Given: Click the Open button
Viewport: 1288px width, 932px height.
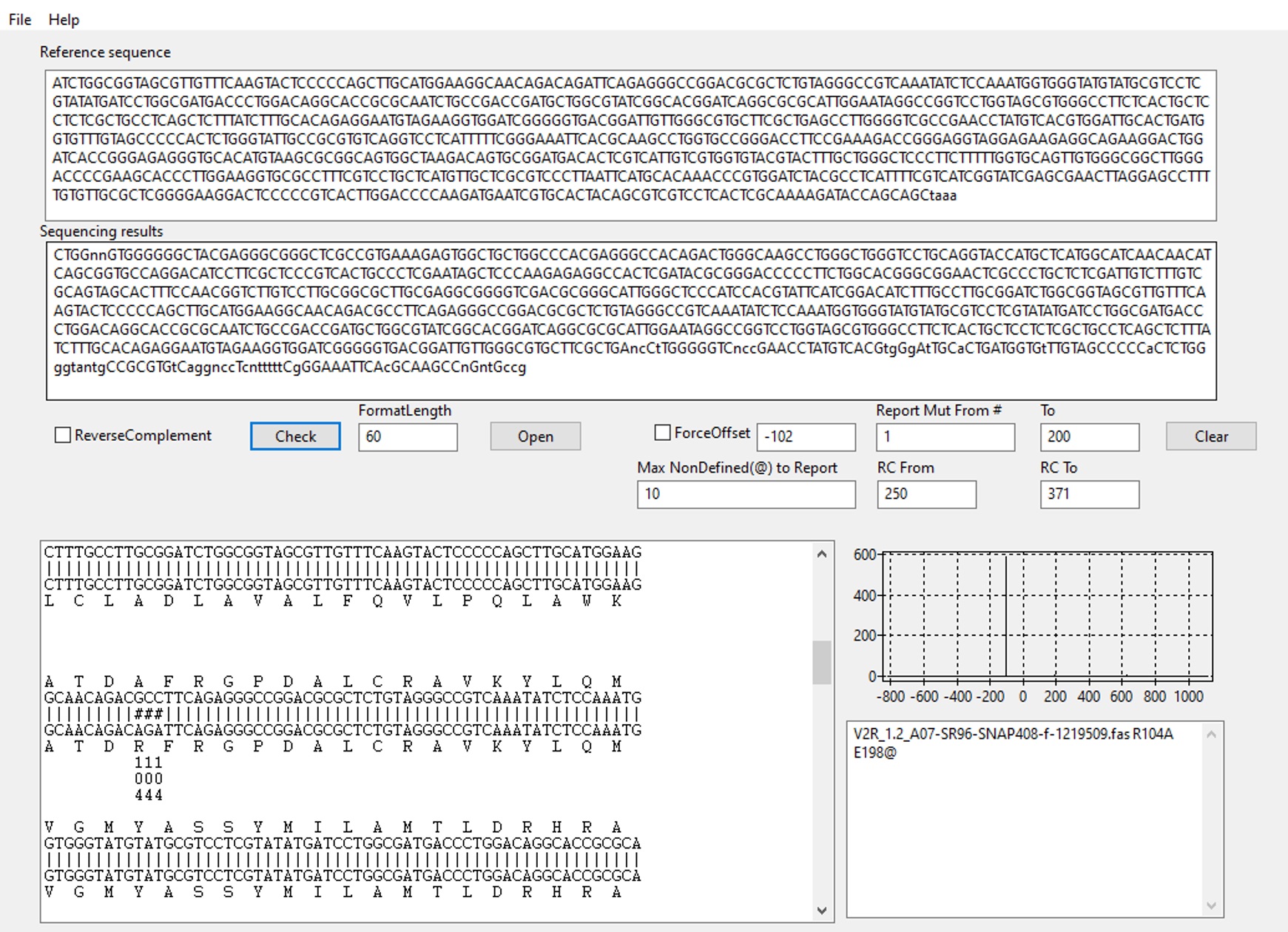Looking at the screenshot, I should point(536,436).
